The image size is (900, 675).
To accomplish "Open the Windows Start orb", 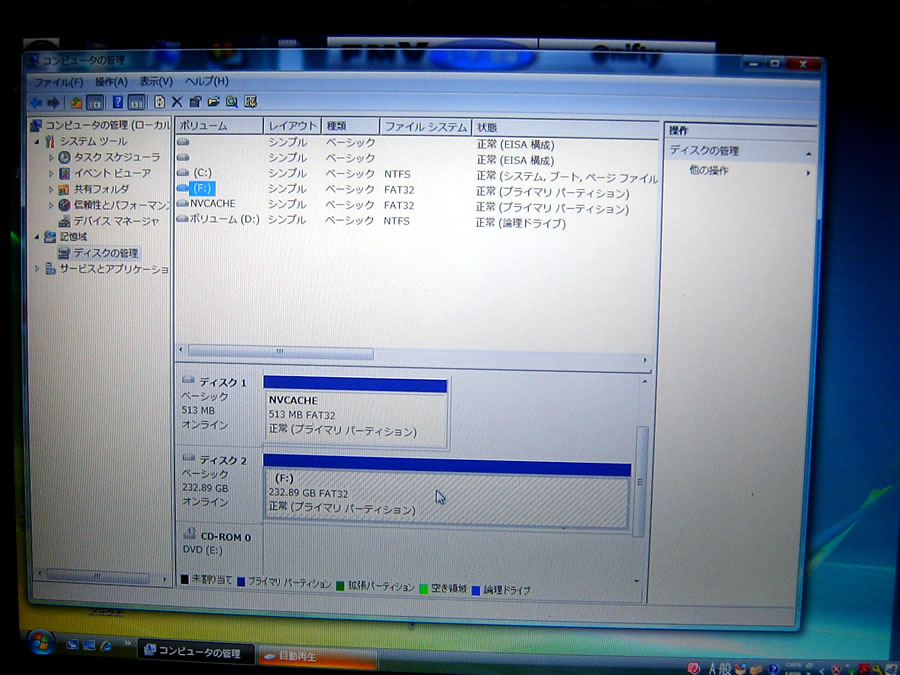I will (x=41, y=643).
